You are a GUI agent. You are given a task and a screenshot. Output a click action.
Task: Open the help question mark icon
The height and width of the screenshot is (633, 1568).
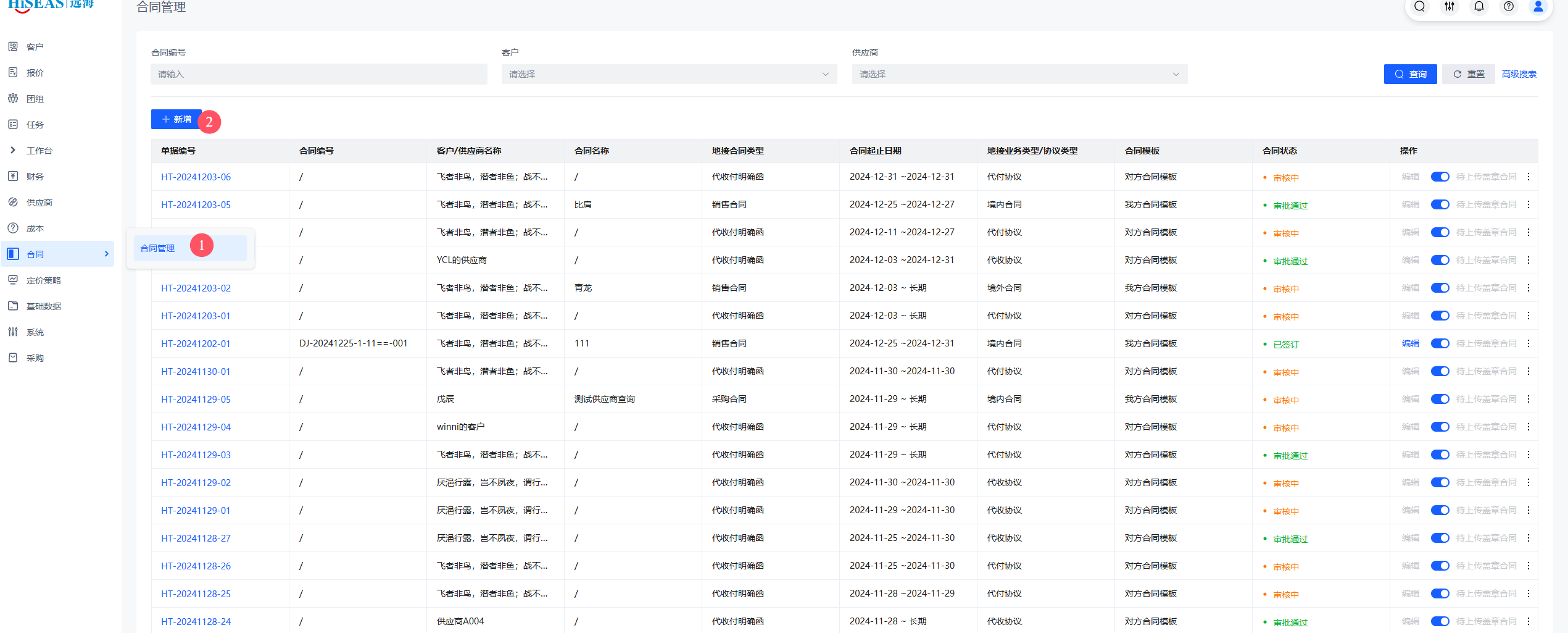tap(1509, 7)
